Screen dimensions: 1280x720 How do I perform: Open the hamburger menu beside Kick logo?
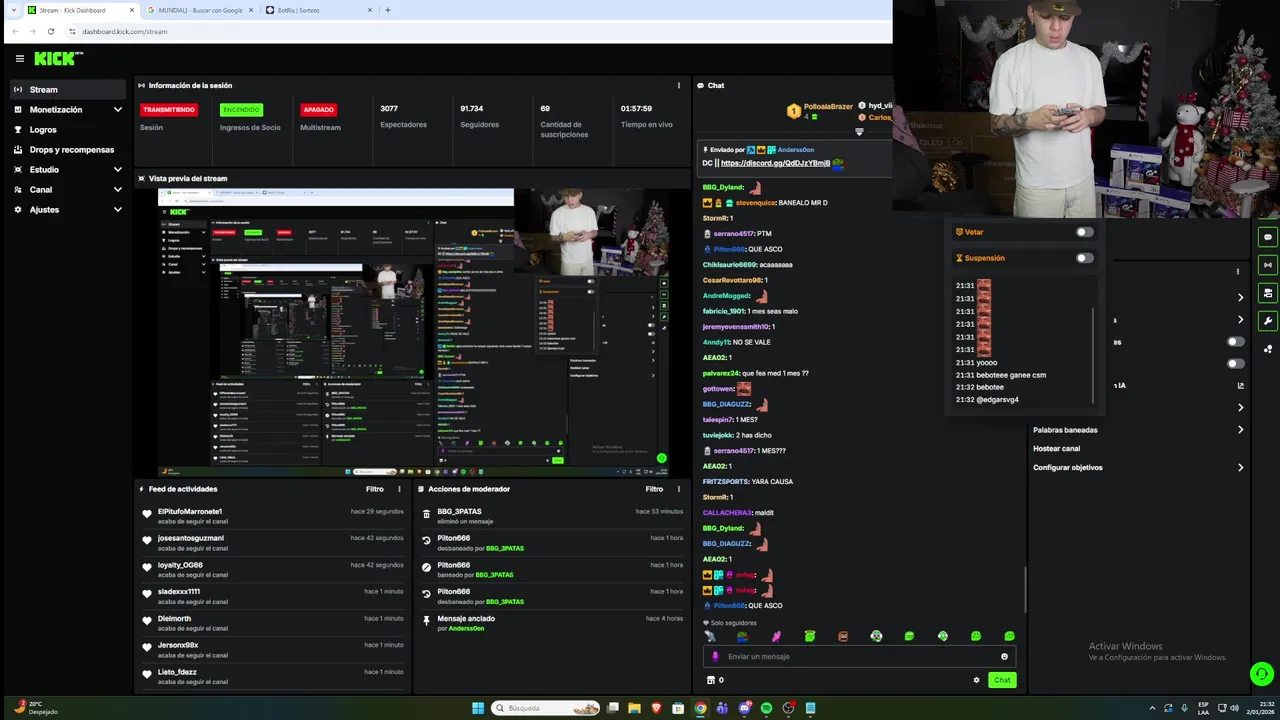tap(19, 59)
